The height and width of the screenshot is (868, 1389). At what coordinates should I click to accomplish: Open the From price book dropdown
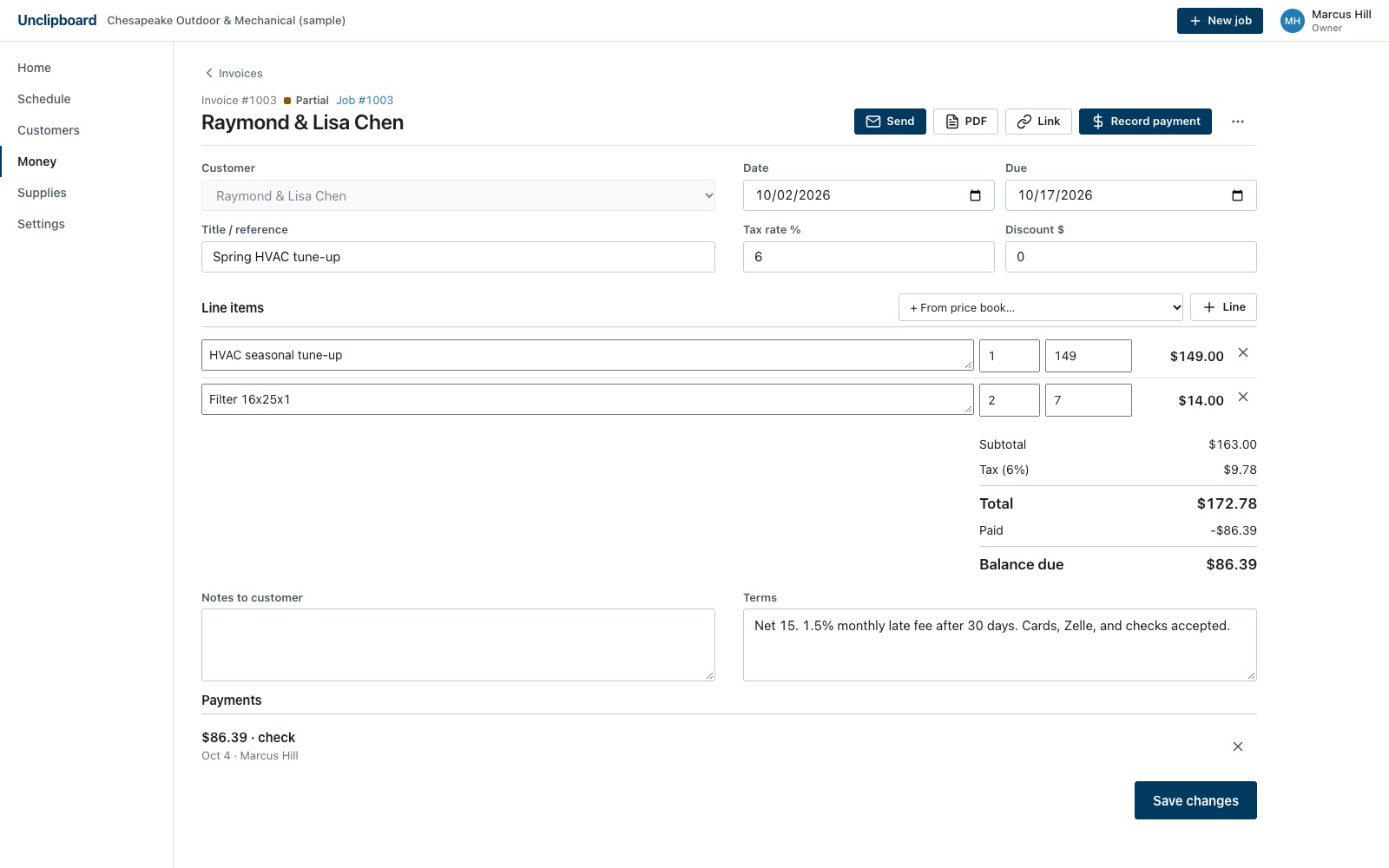click(1041, 307)
